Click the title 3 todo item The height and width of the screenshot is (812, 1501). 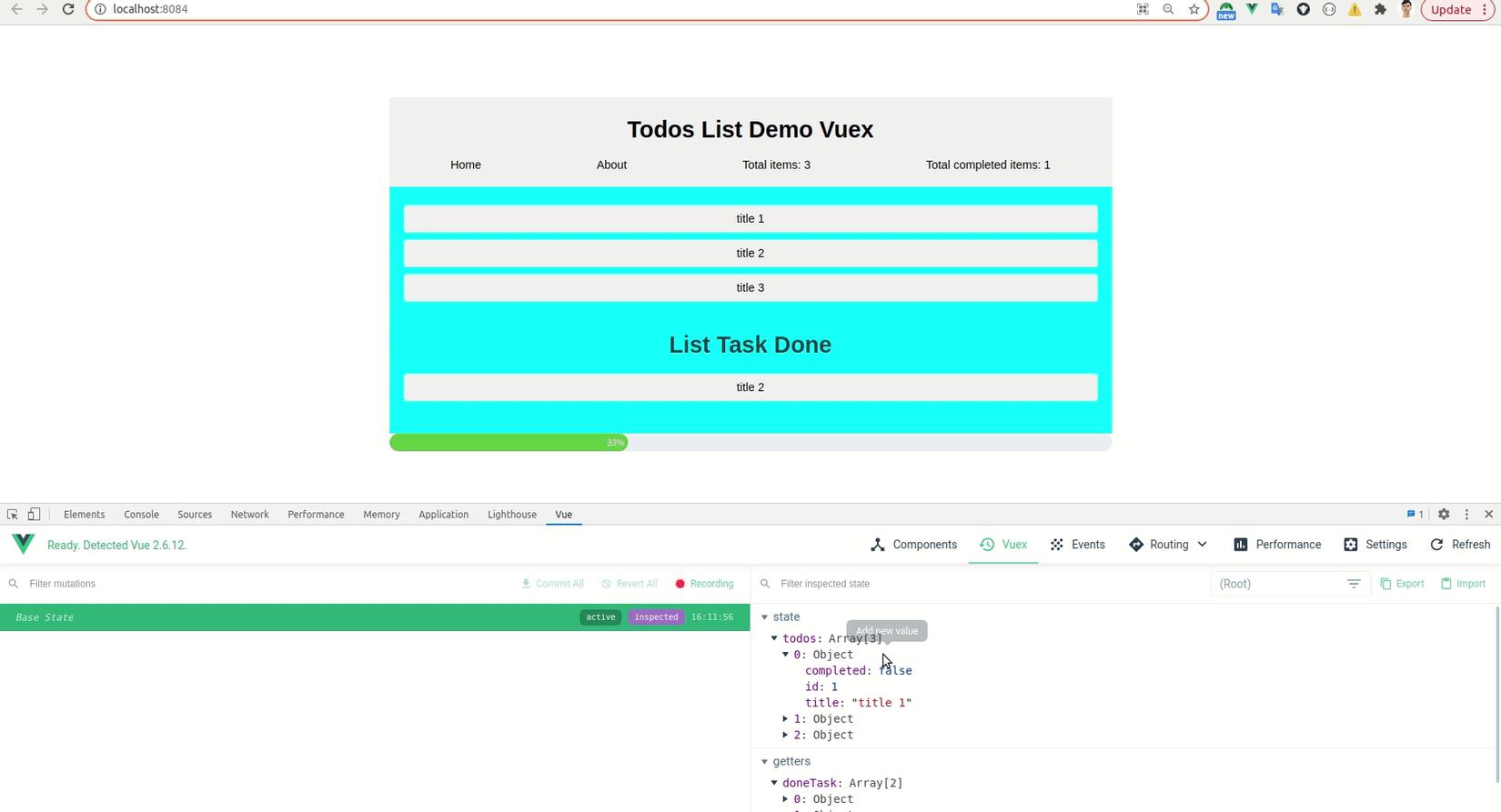point(750,288)
